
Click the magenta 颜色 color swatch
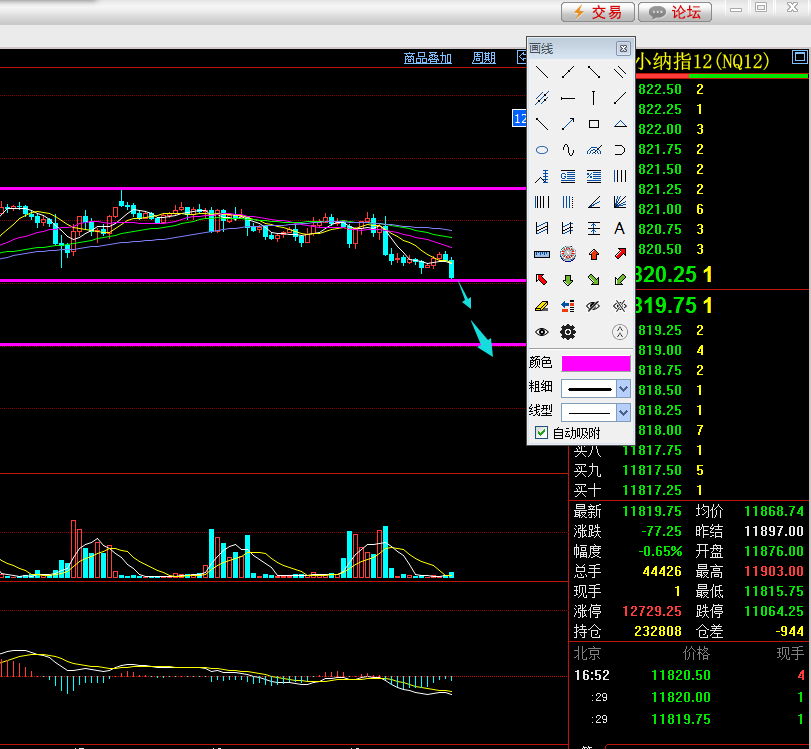coord(596,363)
